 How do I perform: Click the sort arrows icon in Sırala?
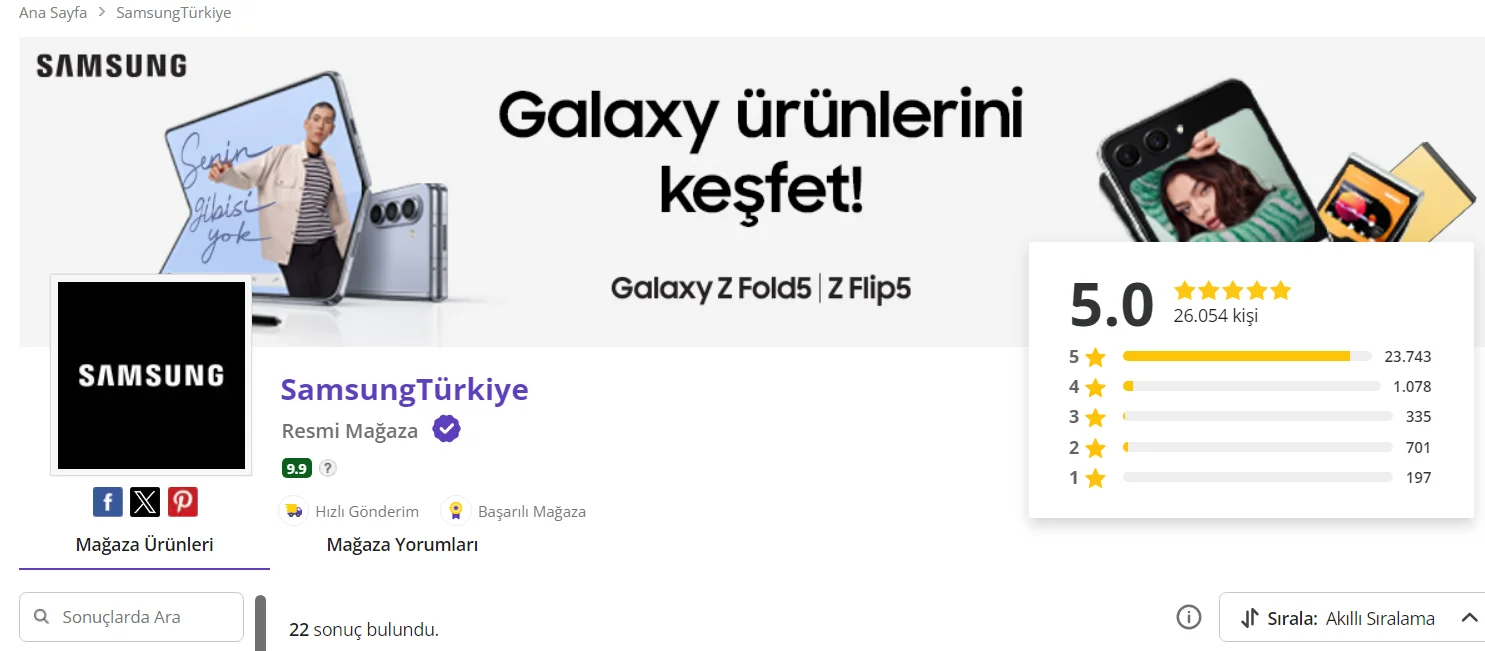pyautogui.click(x=1249, y=618)
